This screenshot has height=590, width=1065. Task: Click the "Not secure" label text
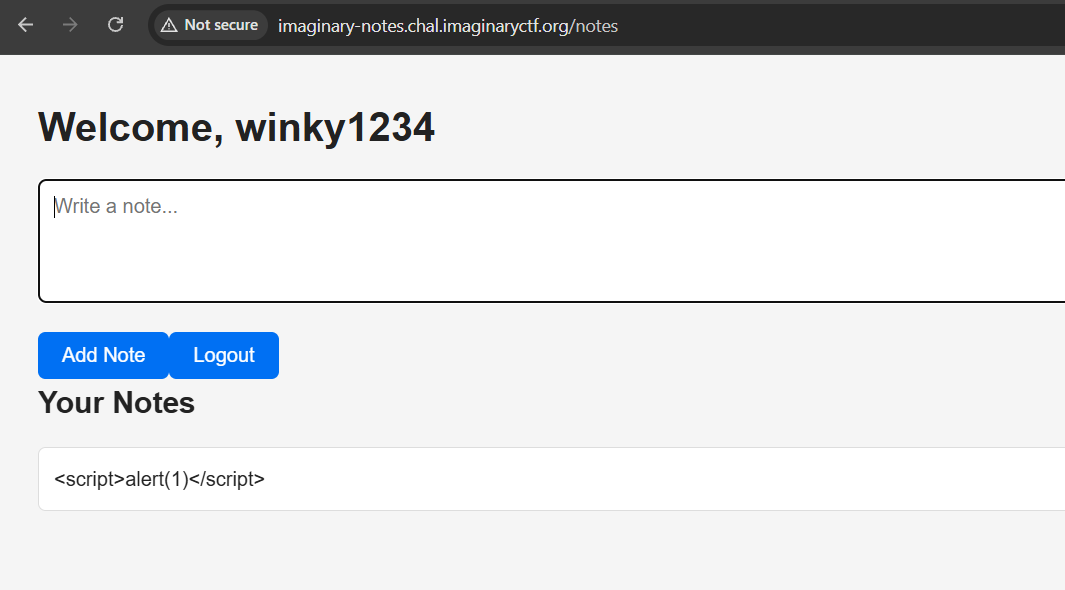221,25
